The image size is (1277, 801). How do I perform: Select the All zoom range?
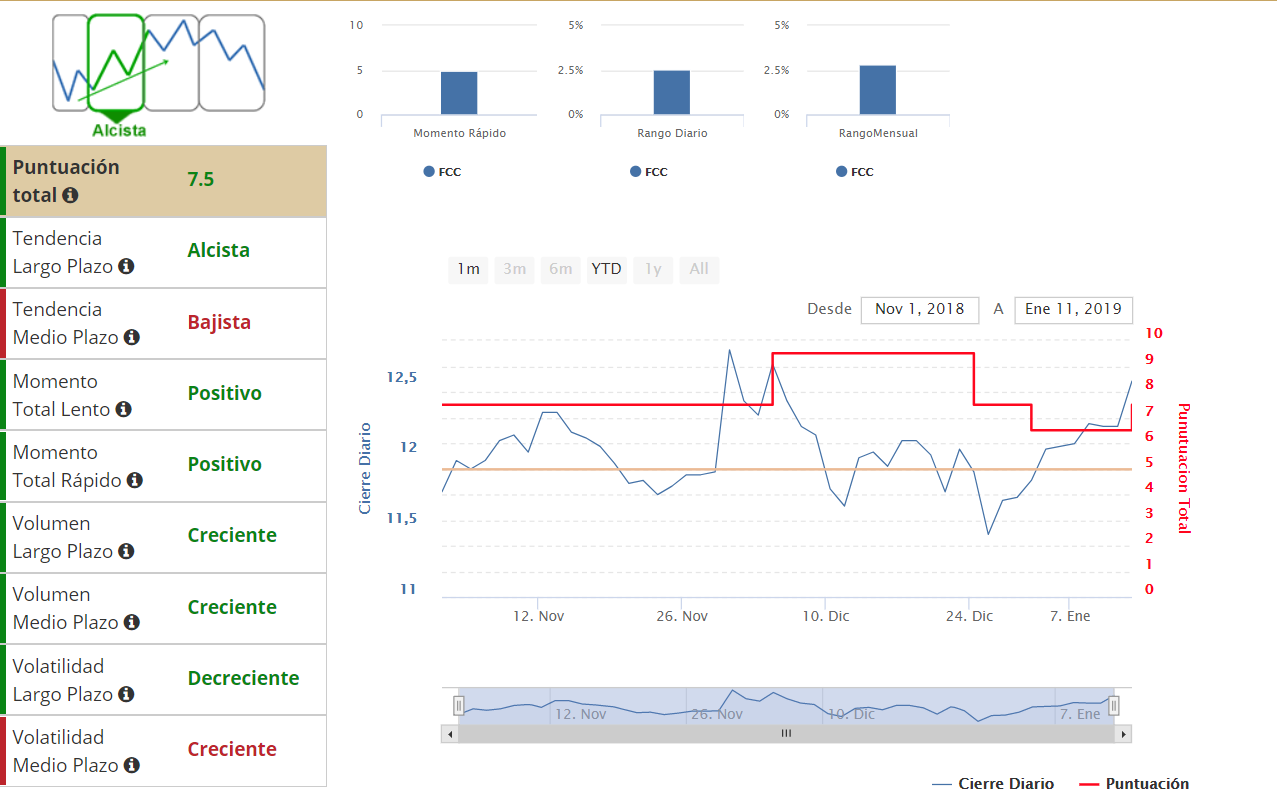pyautogui.click(x=699, y=269)
